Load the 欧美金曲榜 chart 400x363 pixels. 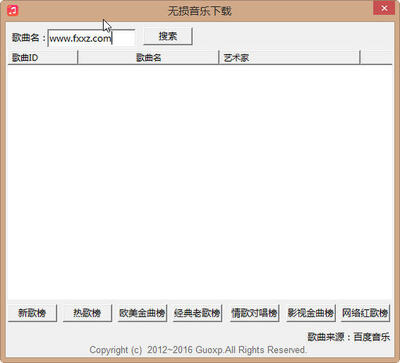(x=142, y=313)
